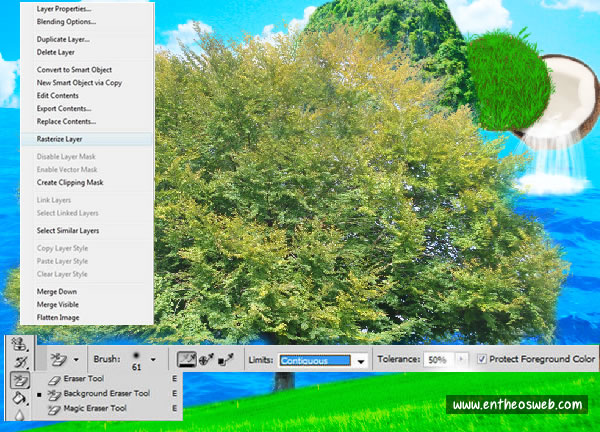The height and width of the screenshot is (432, 600).
Task: Select the Paint Bucket tool icon
Action: (x=17, y=397)
